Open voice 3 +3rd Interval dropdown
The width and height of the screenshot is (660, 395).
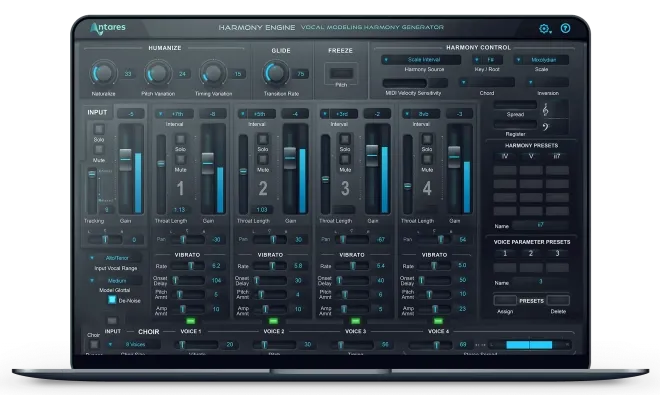[x=338, y=114]
